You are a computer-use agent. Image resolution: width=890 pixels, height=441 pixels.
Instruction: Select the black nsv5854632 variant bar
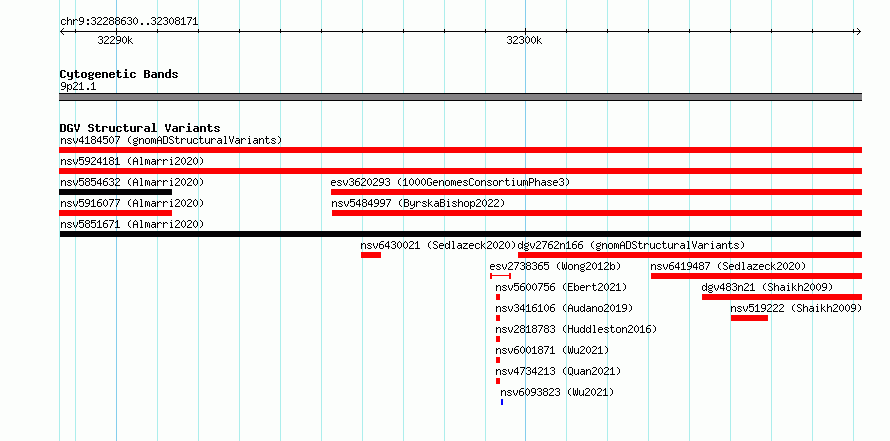(x=115, y=192)
